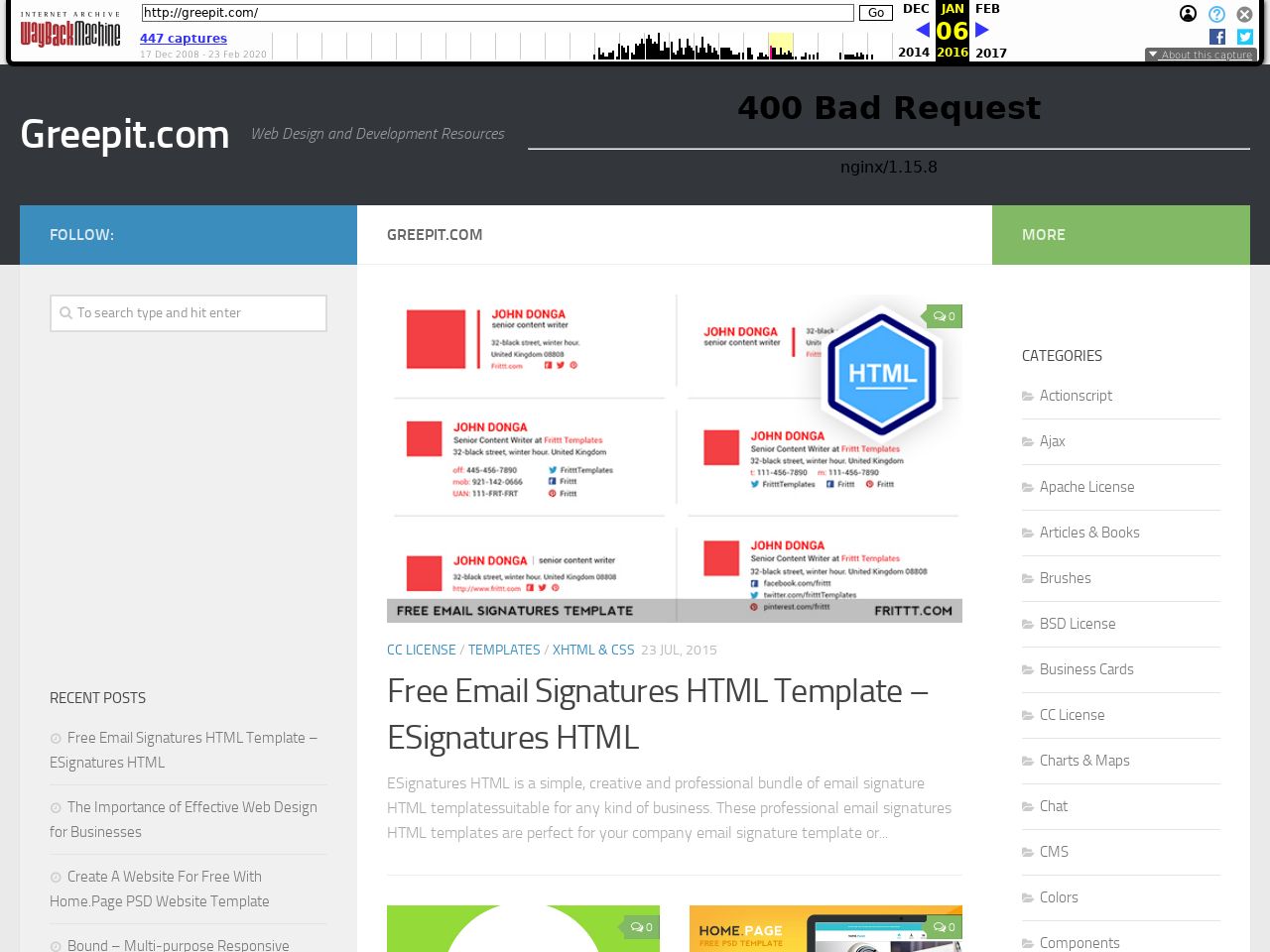Open the XHTML & CSS category tag

tap(593, 651)
